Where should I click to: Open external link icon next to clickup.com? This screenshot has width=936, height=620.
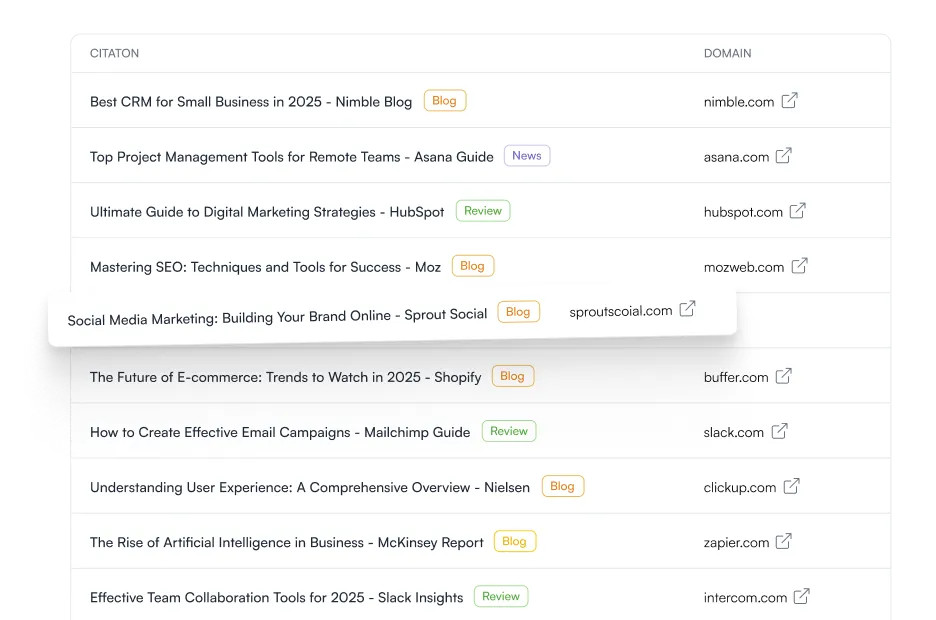(x=791, y=486)
